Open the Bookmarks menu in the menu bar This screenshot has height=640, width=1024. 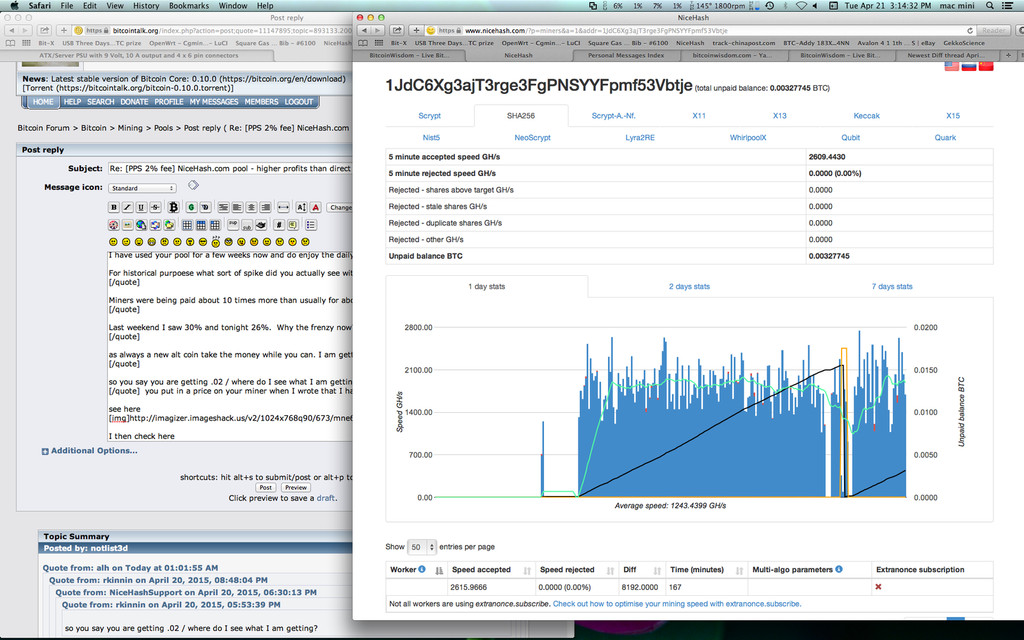(189, 5)
